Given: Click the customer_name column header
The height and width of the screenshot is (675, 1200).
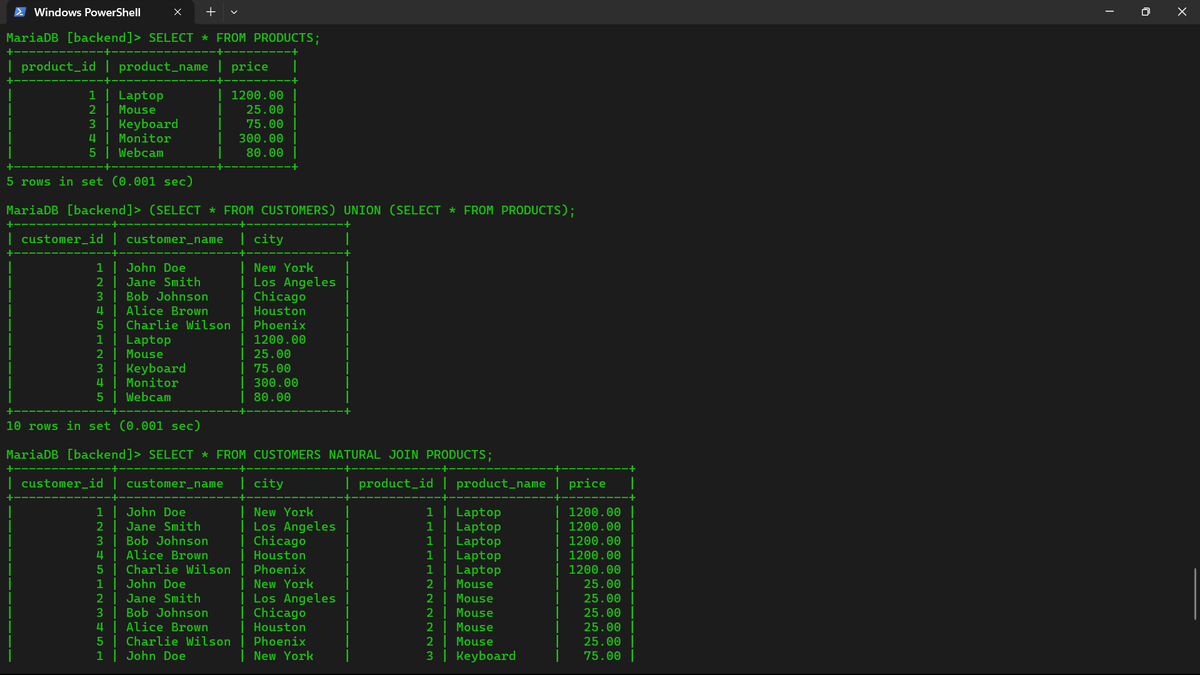Looking at the screenshot, I should (x=177, y=238).
